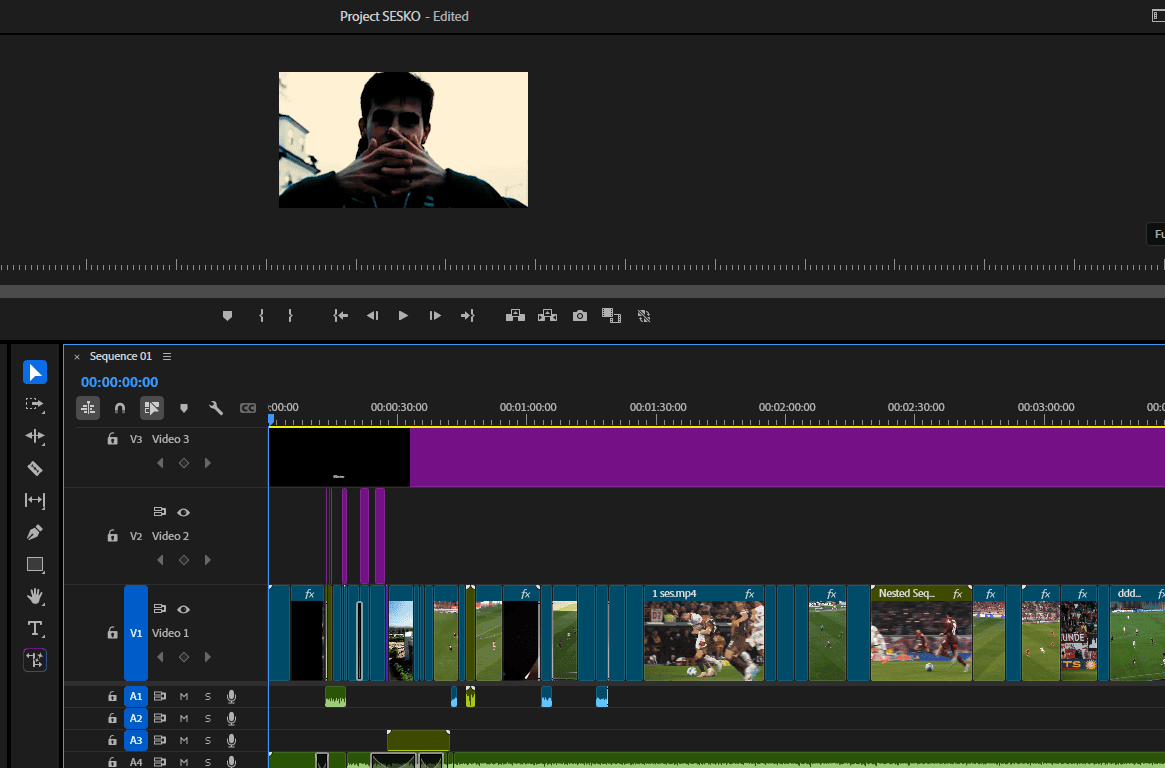This screenshot has width=1165, height=768.
Task: Open keyframe navigation arrow on Video 1
Action: (x=207, y=658)
